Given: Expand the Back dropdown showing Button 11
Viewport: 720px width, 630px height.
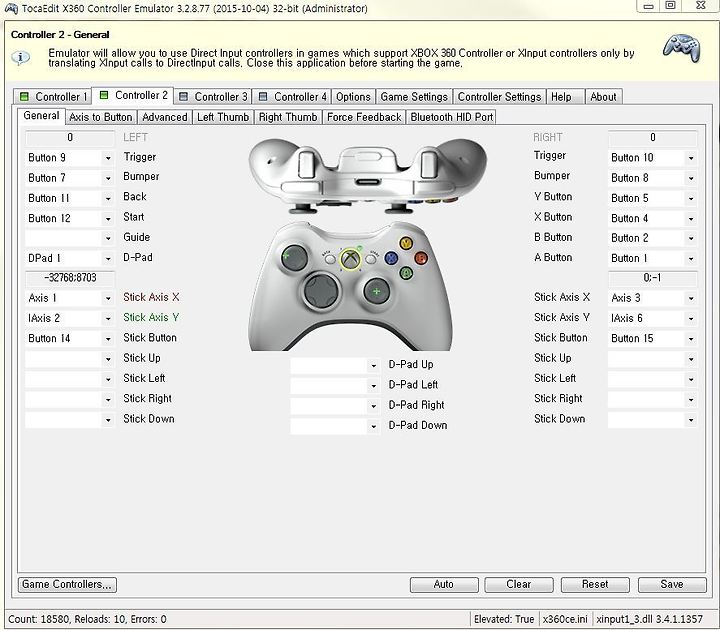Looking at the screenshot, I should coord(69,198).
